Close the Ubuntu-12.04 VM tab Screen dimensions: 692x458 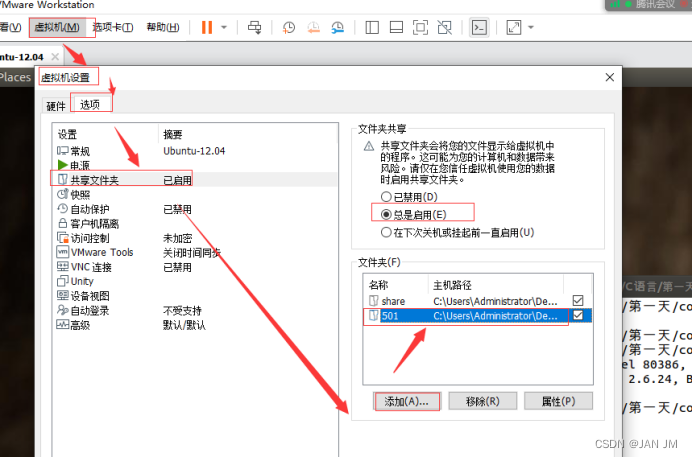[x=55, y=56]
